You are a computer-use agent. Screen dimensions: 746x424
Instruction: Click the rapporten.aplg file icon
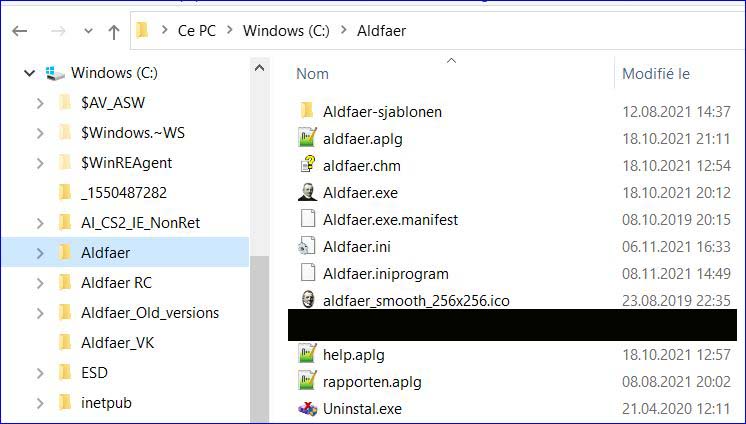(307, 381)
